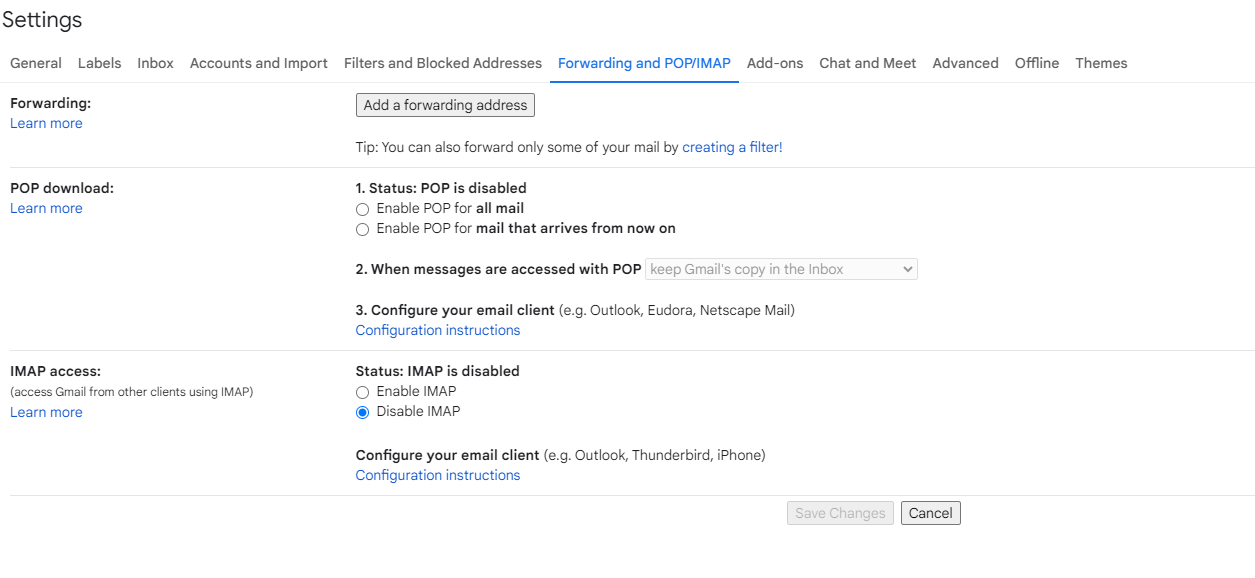1255x578 pixels.
Task: Open the Chat and Meet tab
Action: click(x=867, y=63)
